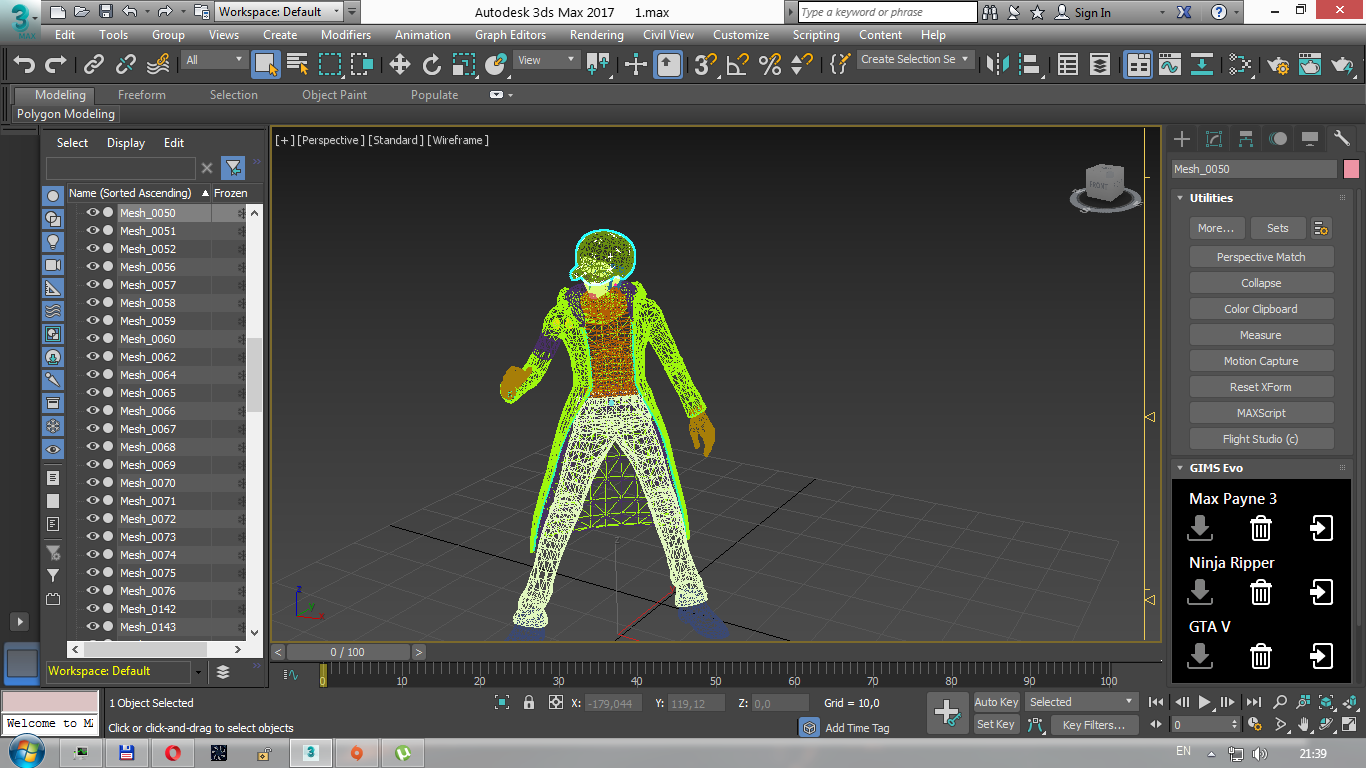Open the Rendering menu
The width and height of the screenshot is (1366, 768).
596,34
